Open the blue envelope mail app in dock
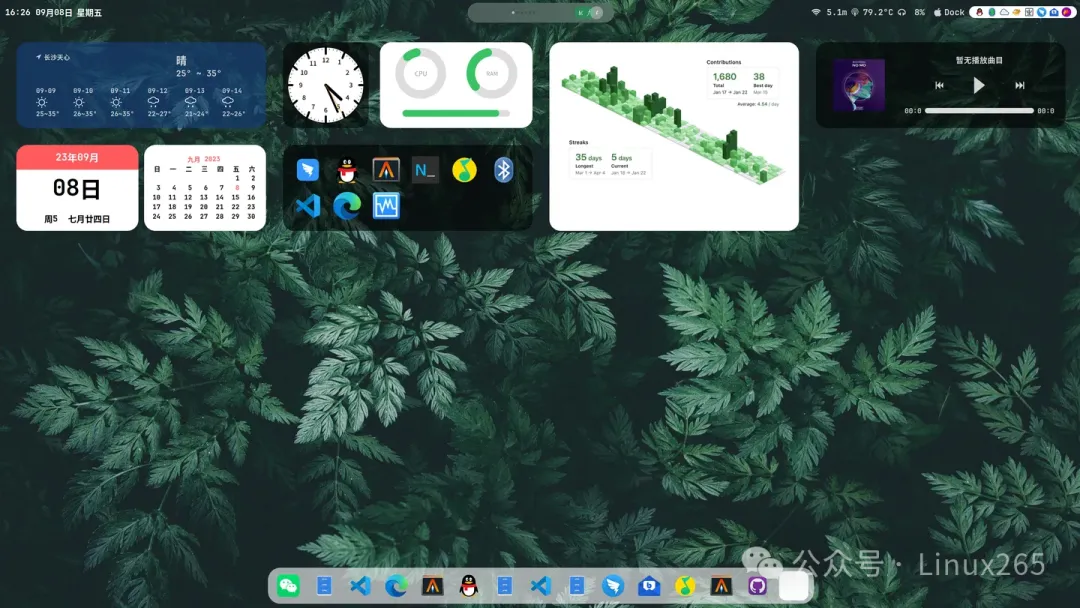Viewport: 1080px width, 608px height. pos(649,586)
